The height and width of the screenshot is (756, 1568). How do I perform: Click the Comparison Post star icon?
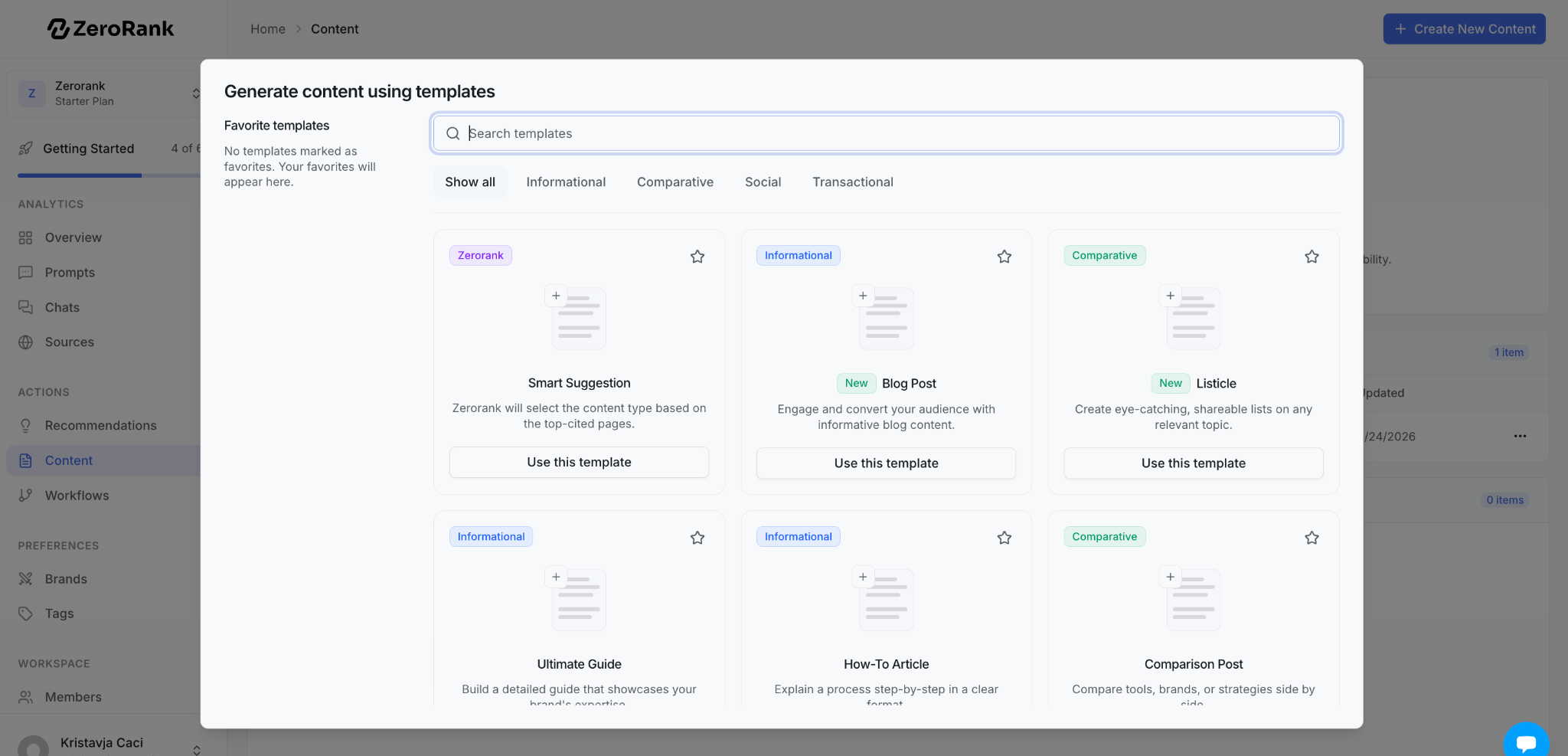point(1311,538)
